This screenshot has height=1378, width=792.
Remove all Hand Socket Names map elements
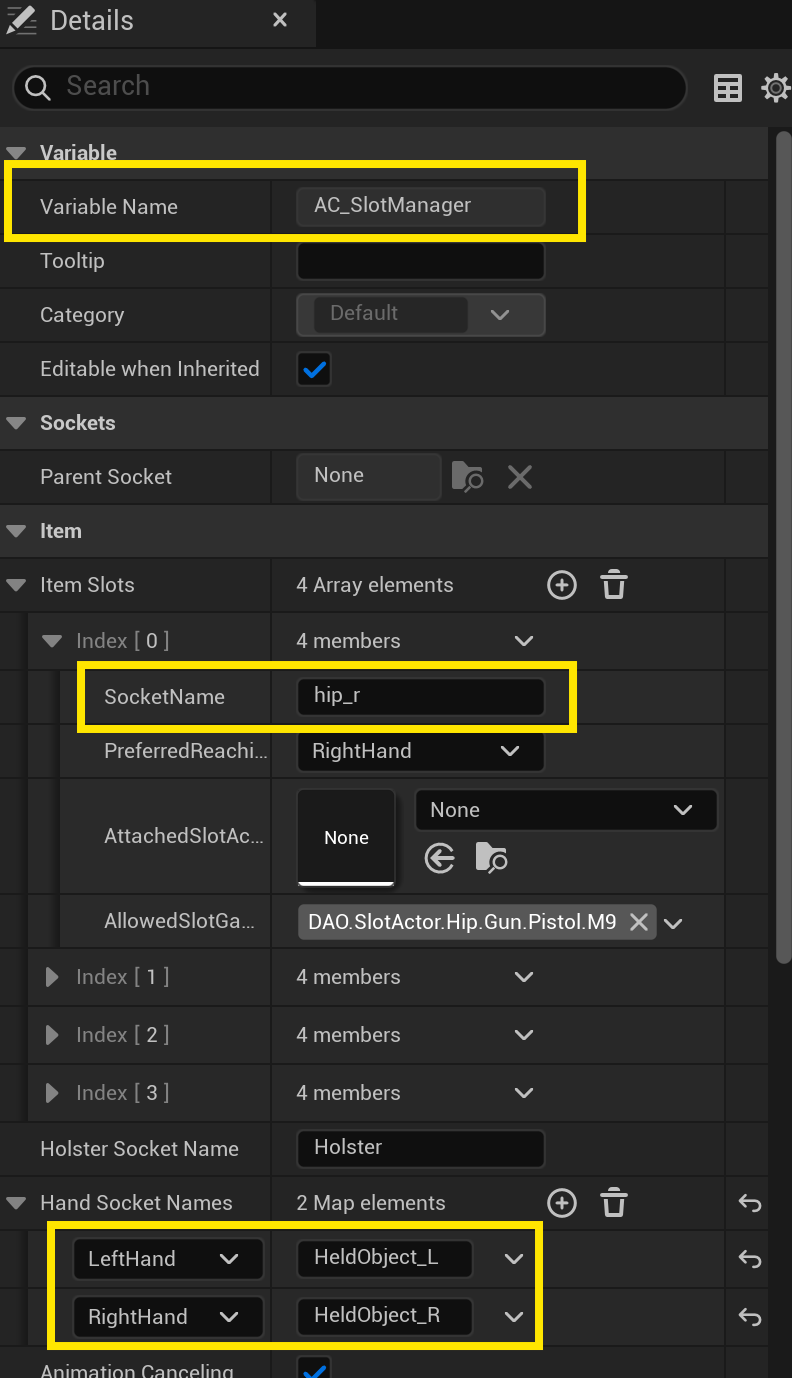point(614,1203)
